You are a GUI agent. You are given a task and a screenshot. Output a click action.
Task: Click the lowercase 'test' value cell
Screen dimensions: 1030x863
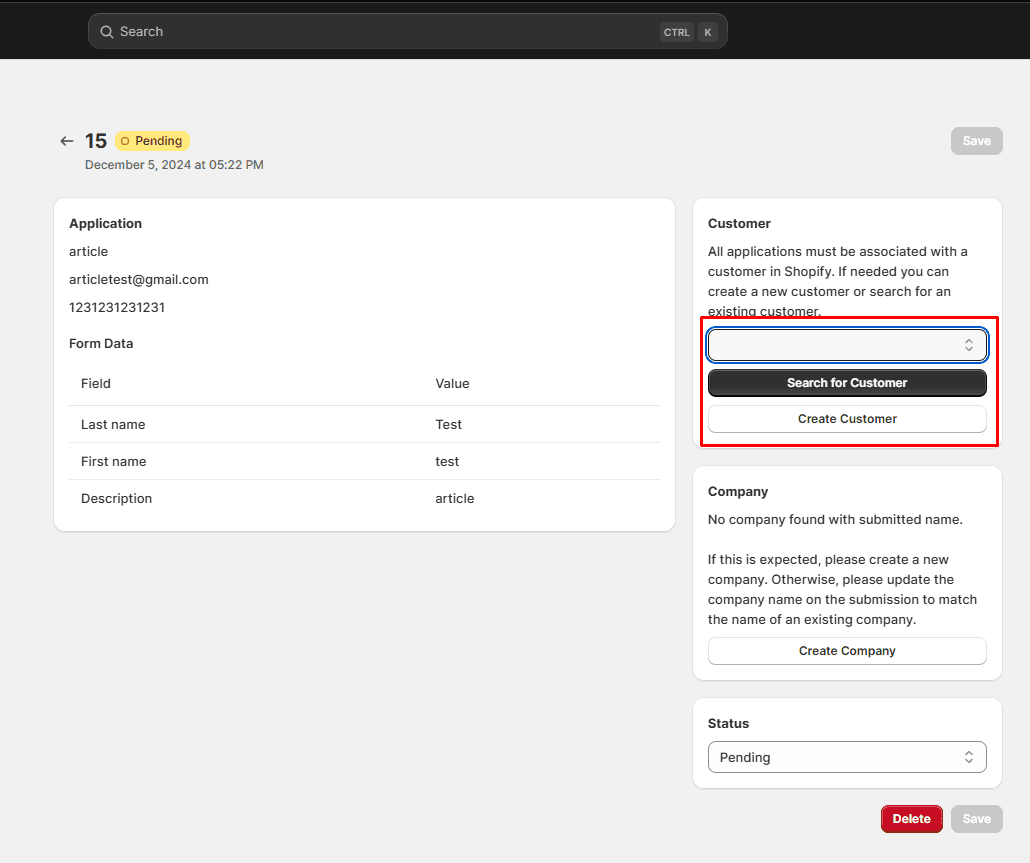pos(447,462)
